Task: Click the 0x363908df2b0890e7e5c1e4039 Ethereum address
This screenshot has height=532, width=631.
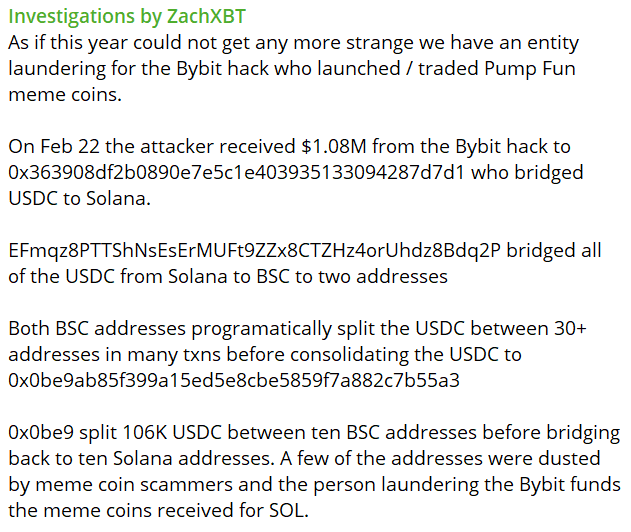Action: (x=237, y=172)
